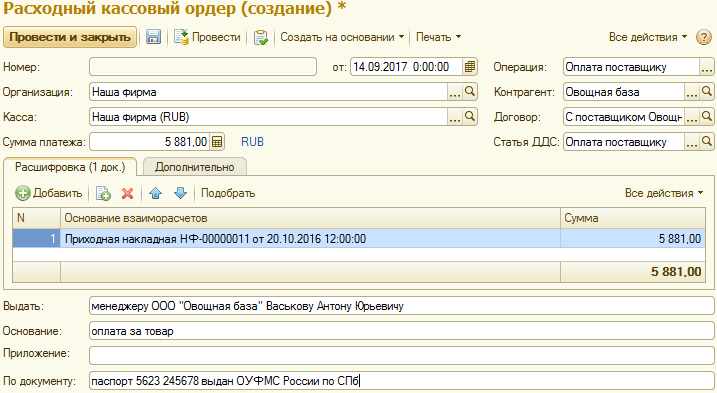Image resolution: width=717 pixels, height=393 pixels.
Task: Open magnifier icon next to Контрагент field
Action: click(x=707, y=92)
